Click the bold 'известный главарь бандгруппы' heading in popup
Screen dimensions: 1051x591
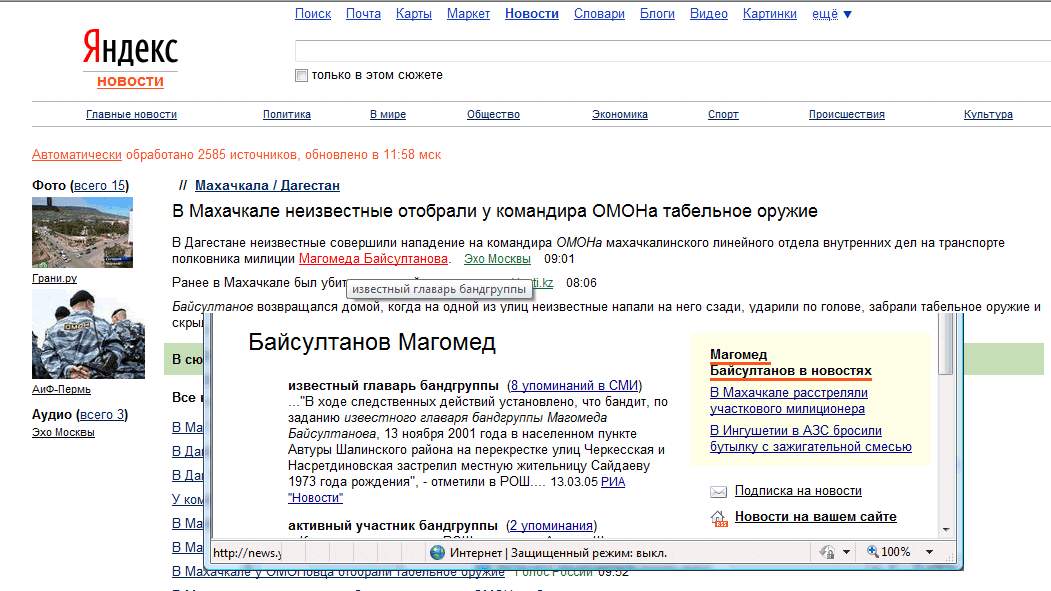click(393, 385)
